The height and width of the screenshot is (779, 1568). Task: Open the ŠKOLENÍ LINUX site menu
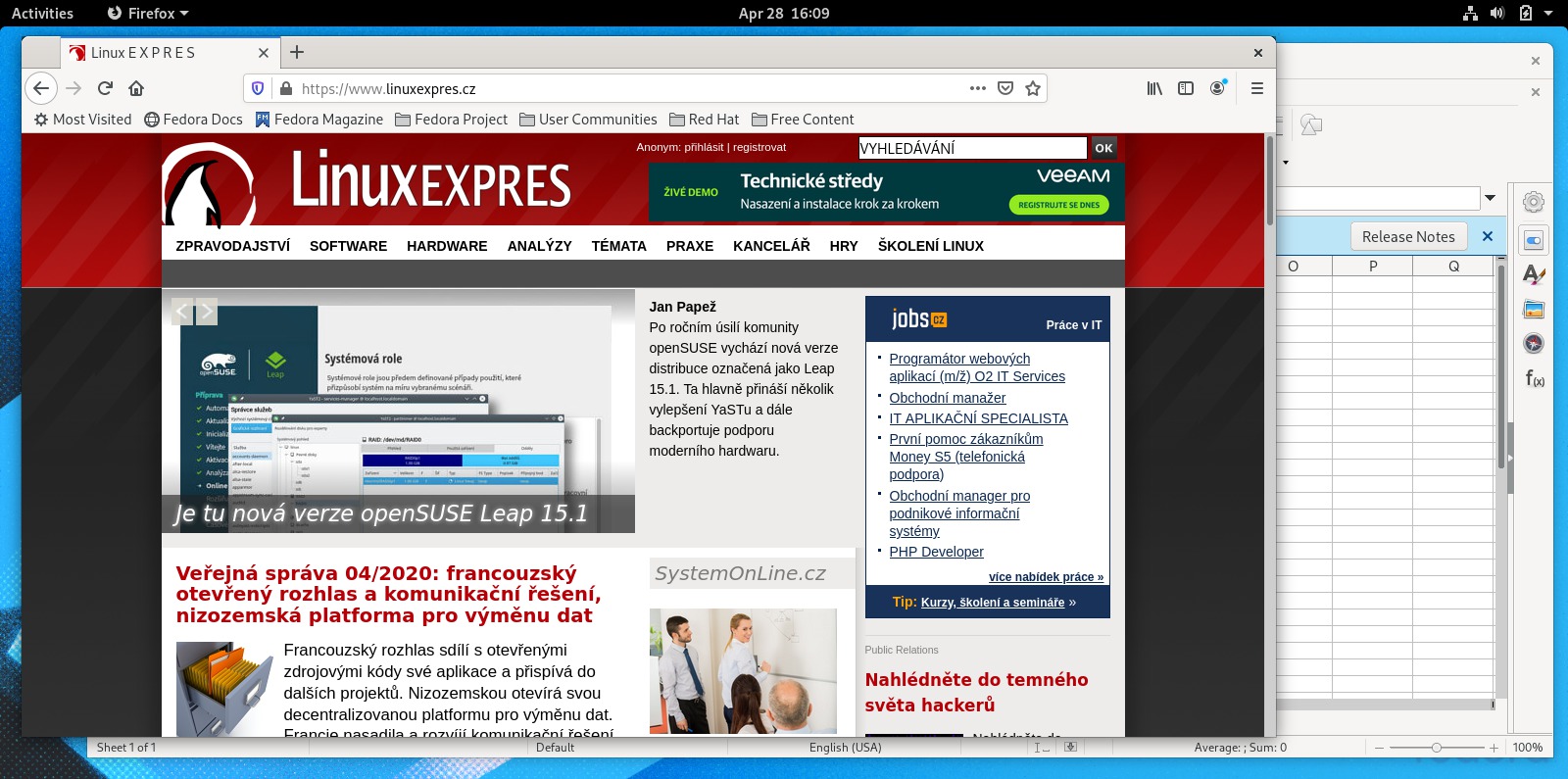(x=931, y=246)
